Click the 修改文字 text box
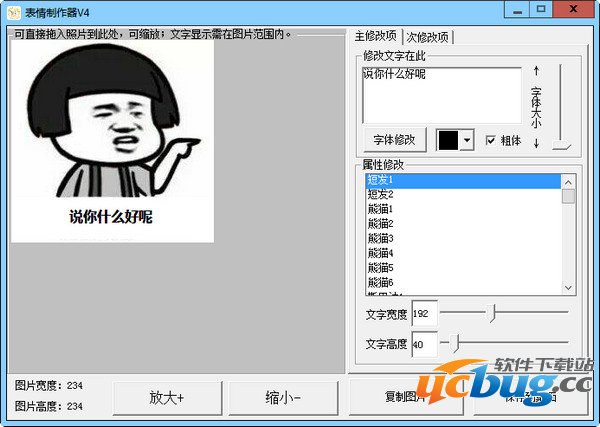Viewport: 600px width, 427px height. (x=440, y=94)
